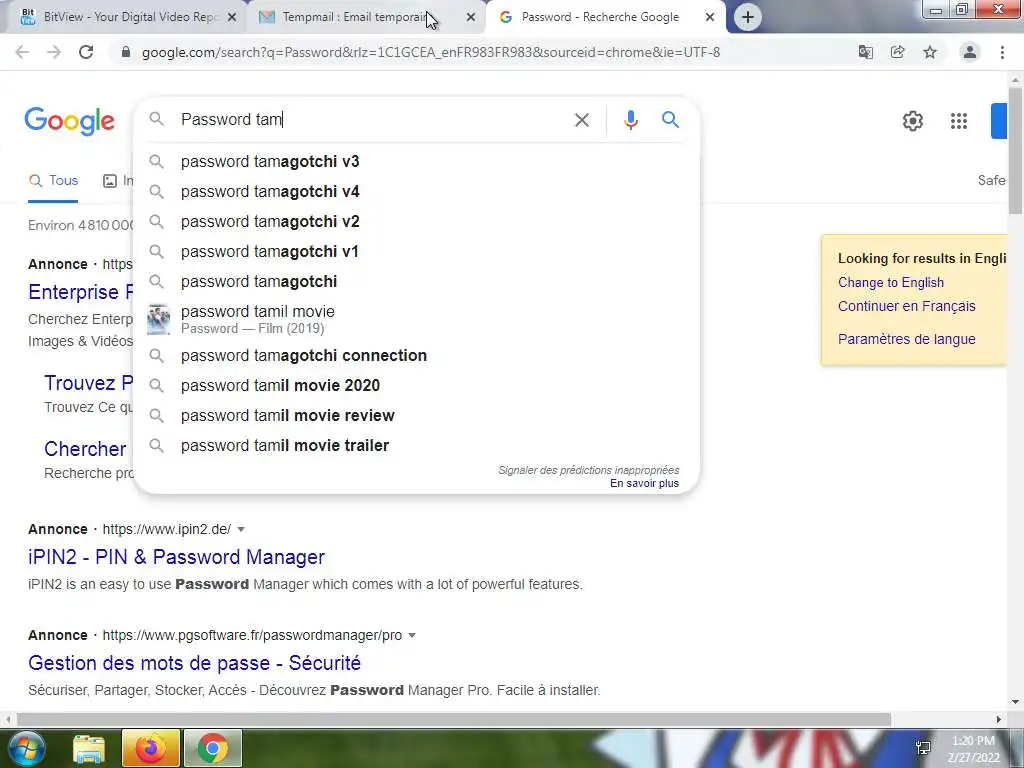Viewport: 1024px width, 768px height.
Task: Choose suggestion password tamagotchi v3
Action: [416, 161]
